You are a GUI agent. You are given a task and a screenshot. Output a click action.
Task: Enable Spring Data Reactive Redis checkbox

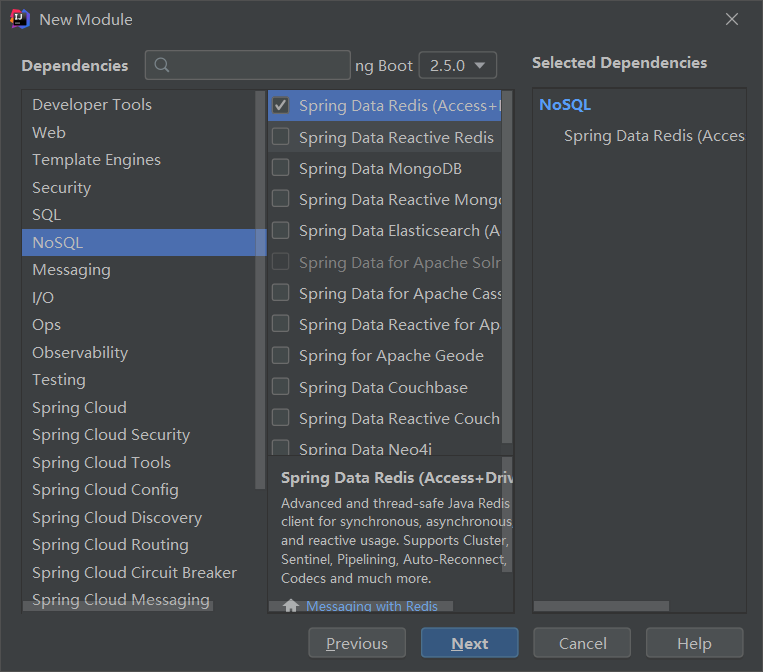pos(281,137)
